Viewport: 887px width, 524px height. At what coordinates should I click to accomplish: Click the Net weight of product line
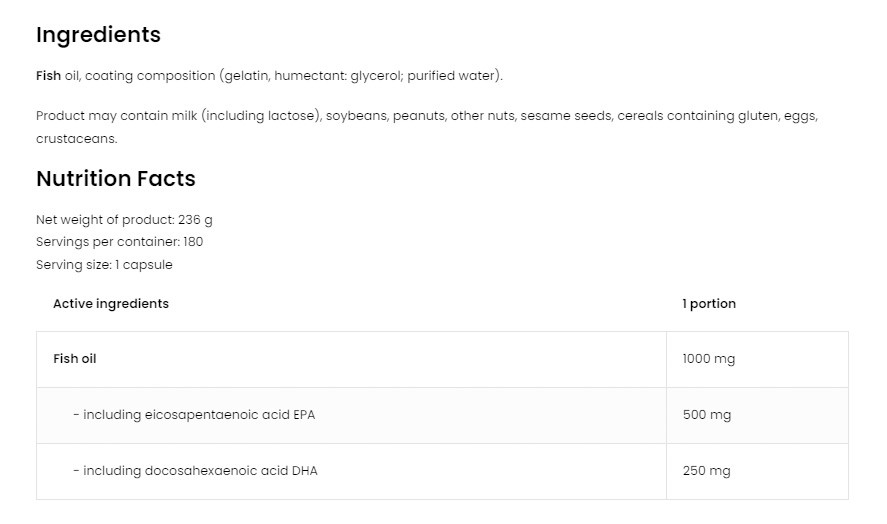click(x=124, y=220)
